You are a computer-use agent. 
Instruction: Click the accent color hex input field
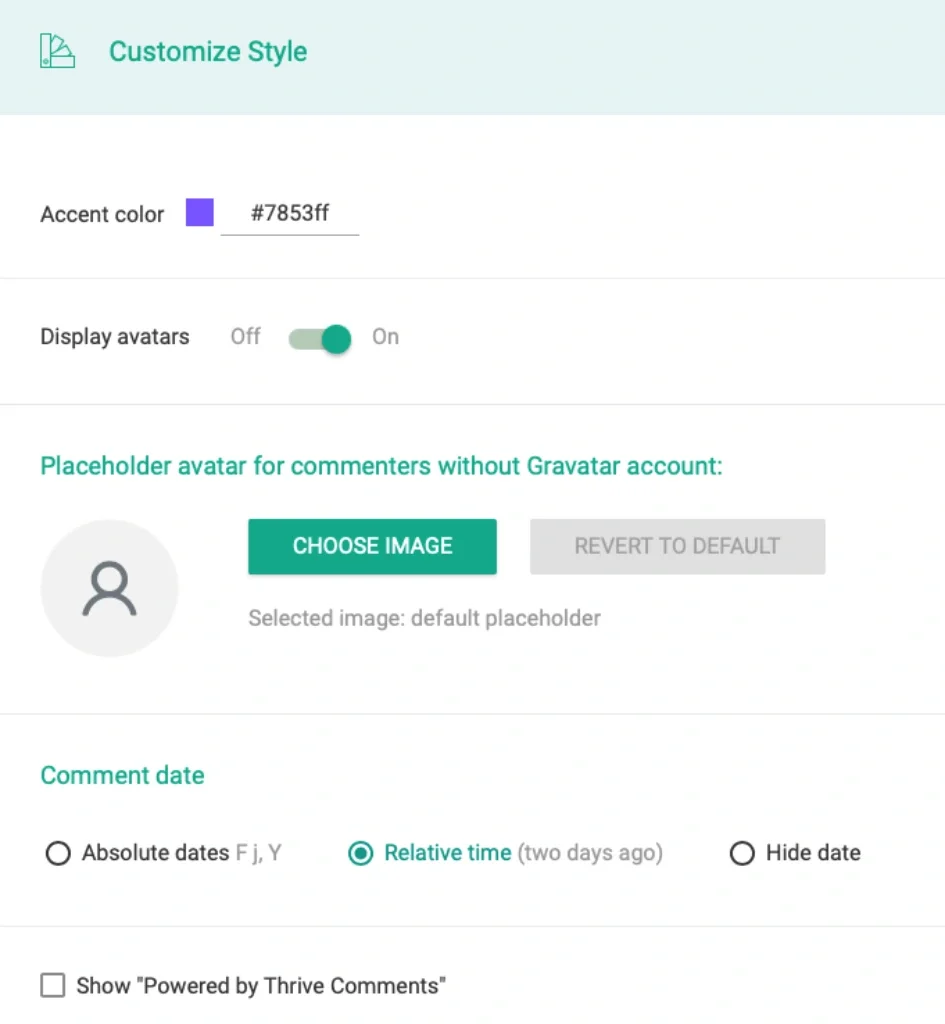click(x=290, y=214)
